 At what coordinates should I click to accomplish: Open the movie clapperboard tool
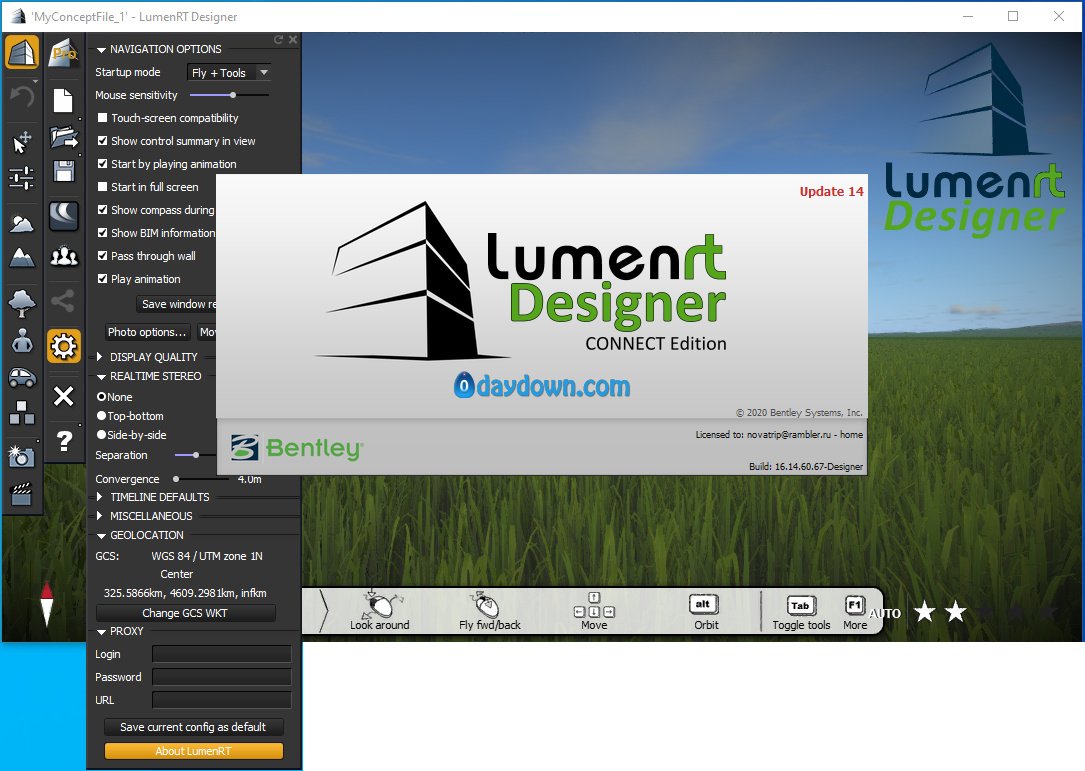[x=21, y=493]
